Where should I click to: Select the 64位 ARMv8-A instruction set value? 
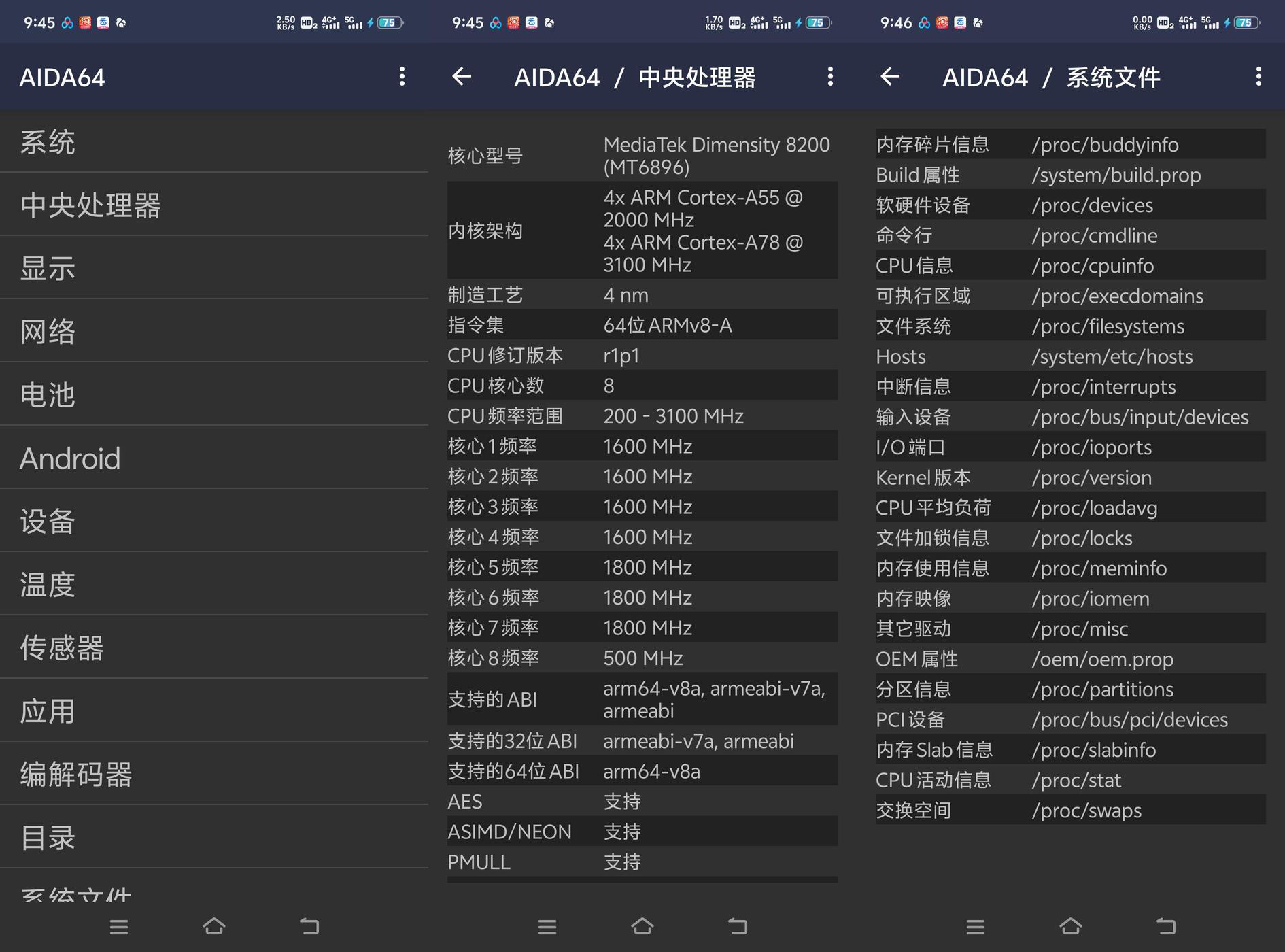668,325
